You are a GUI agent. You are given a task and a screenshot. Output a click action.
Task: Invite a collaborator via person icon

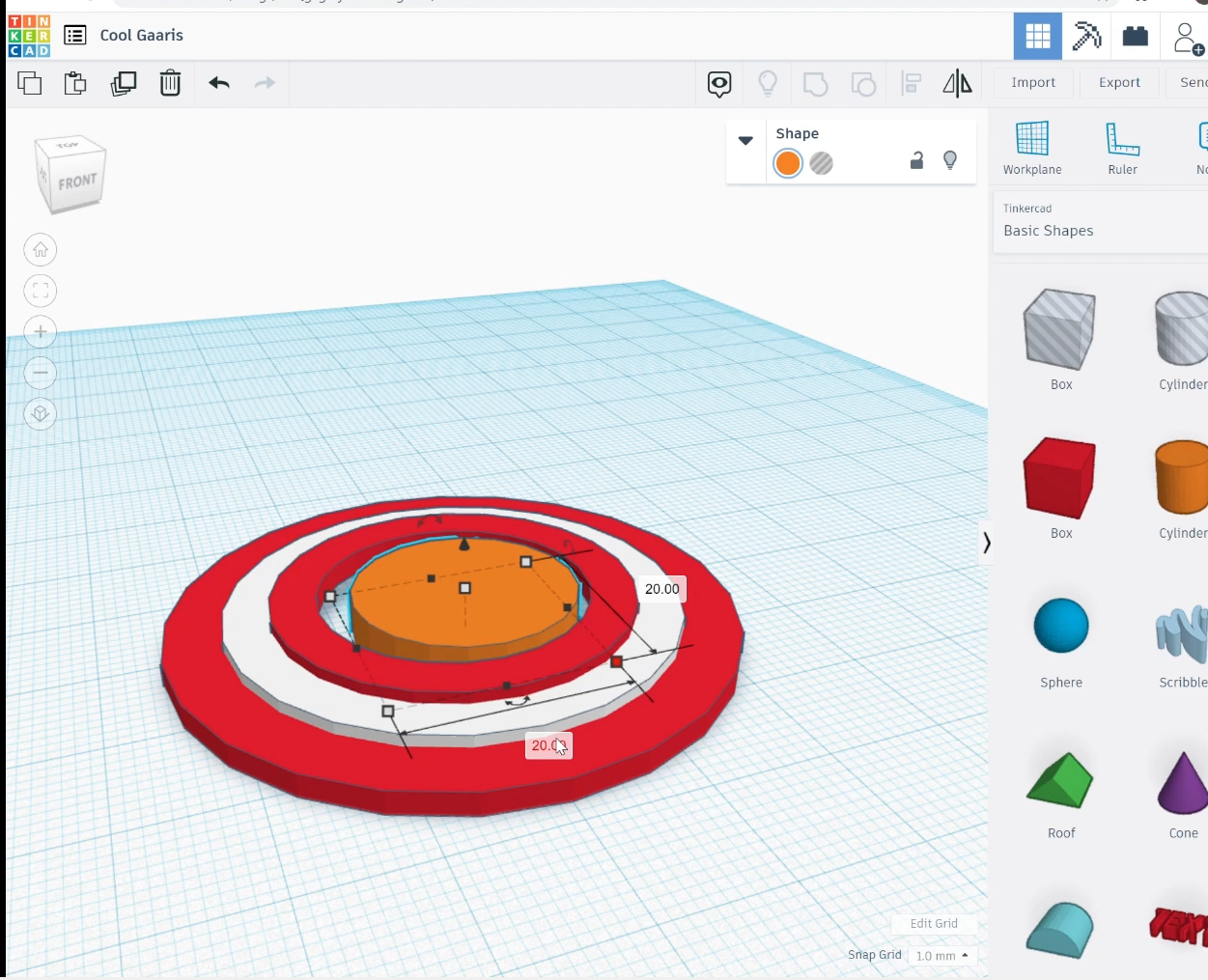(x=1187, y=38)
